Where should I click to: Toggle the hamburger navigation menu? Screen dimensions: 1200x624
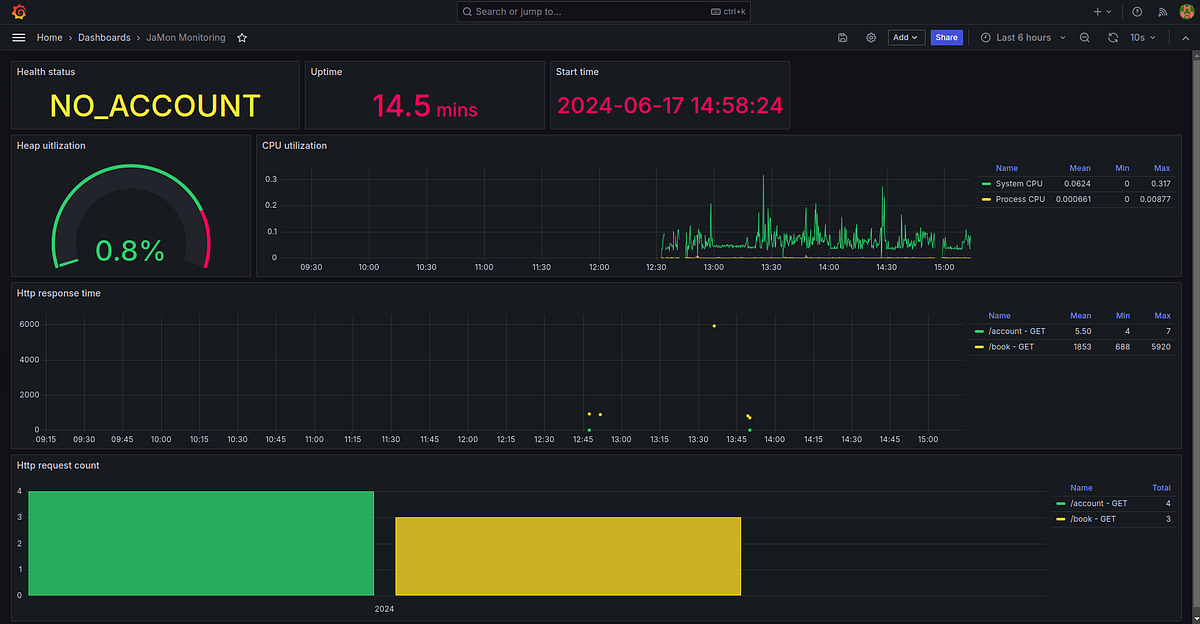(18, 37)
